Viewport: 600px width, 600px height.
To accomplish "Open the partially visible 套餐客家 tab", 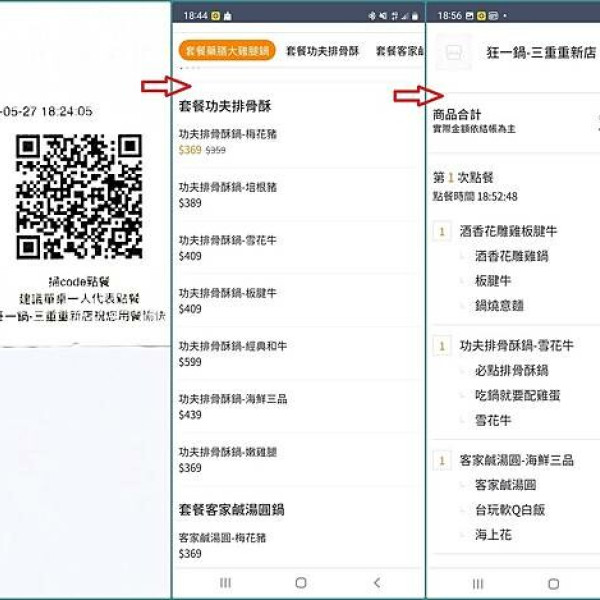I will point(397,50).
